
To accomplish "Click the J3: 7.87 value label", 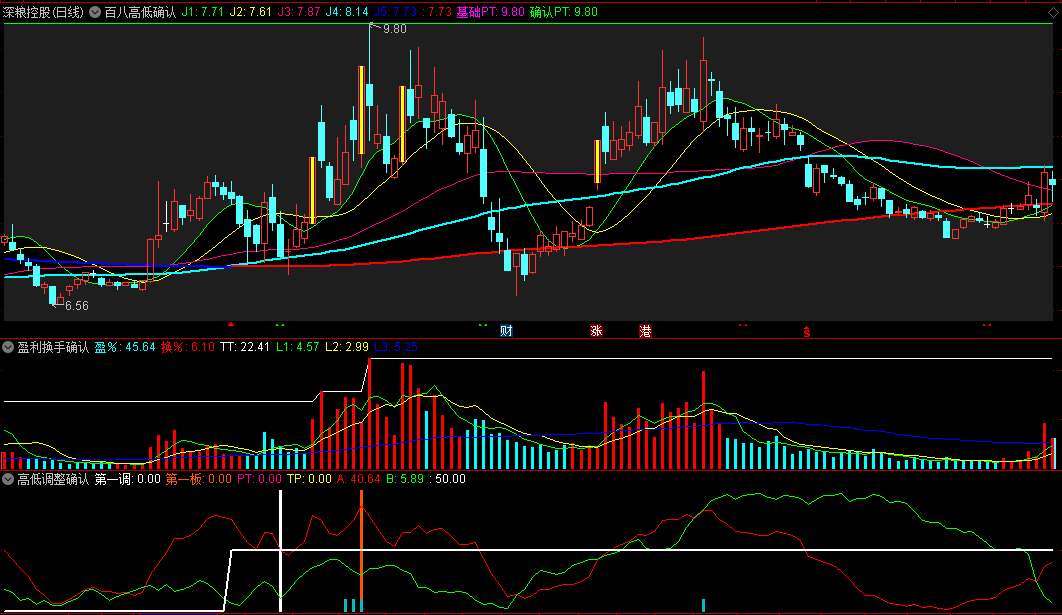I will [298, 12].
